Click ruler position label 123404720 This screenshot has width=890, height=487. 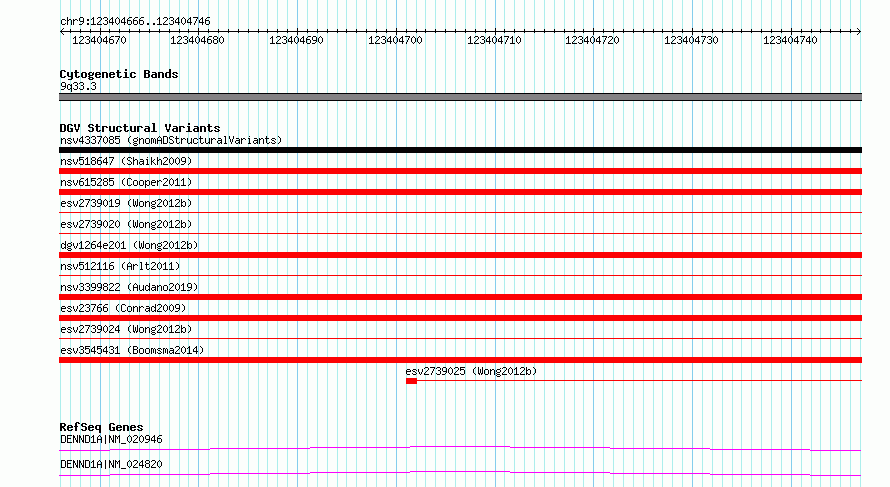tap(593, 40)
